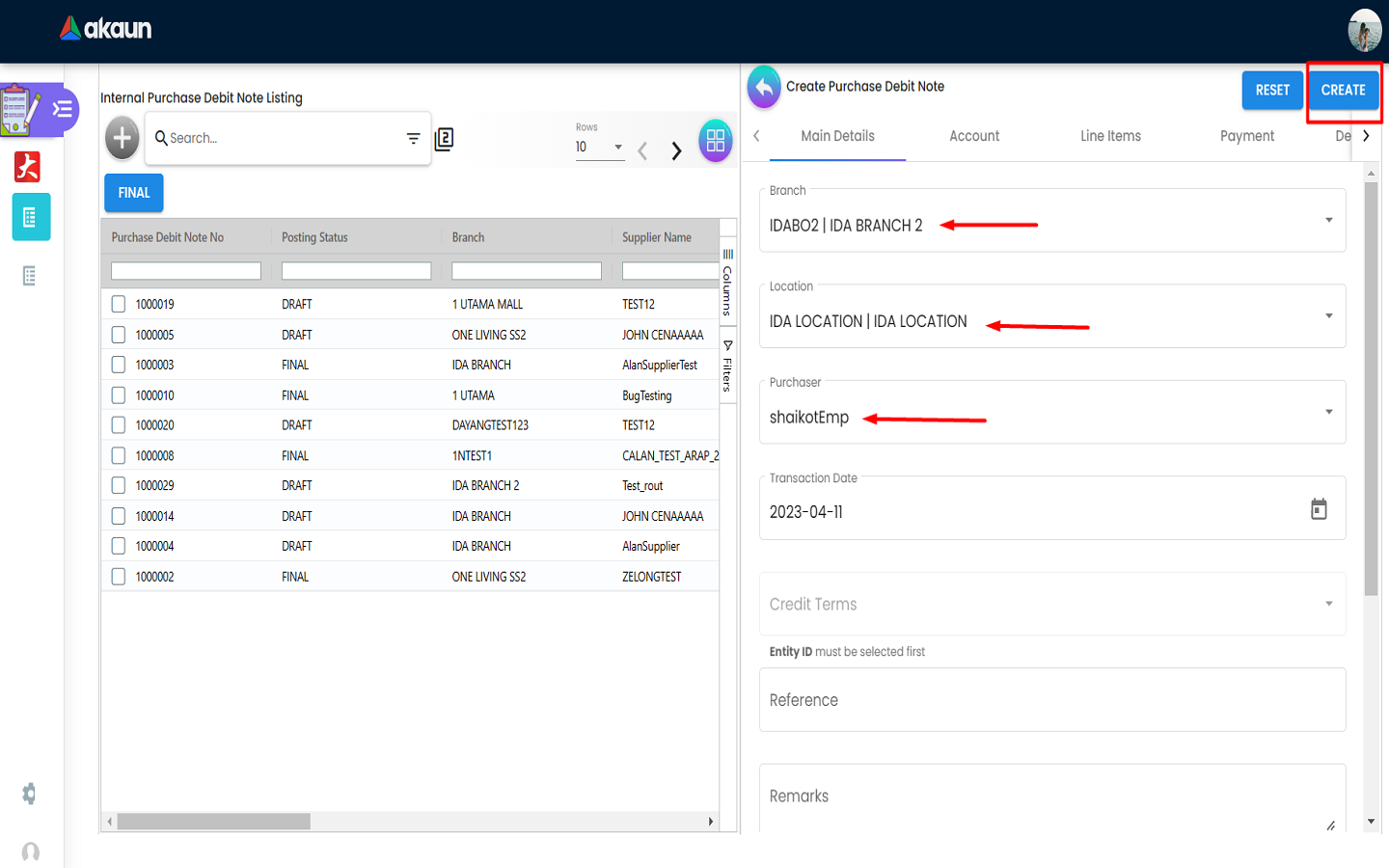Open the red PDF icon in sidebar

27,167
